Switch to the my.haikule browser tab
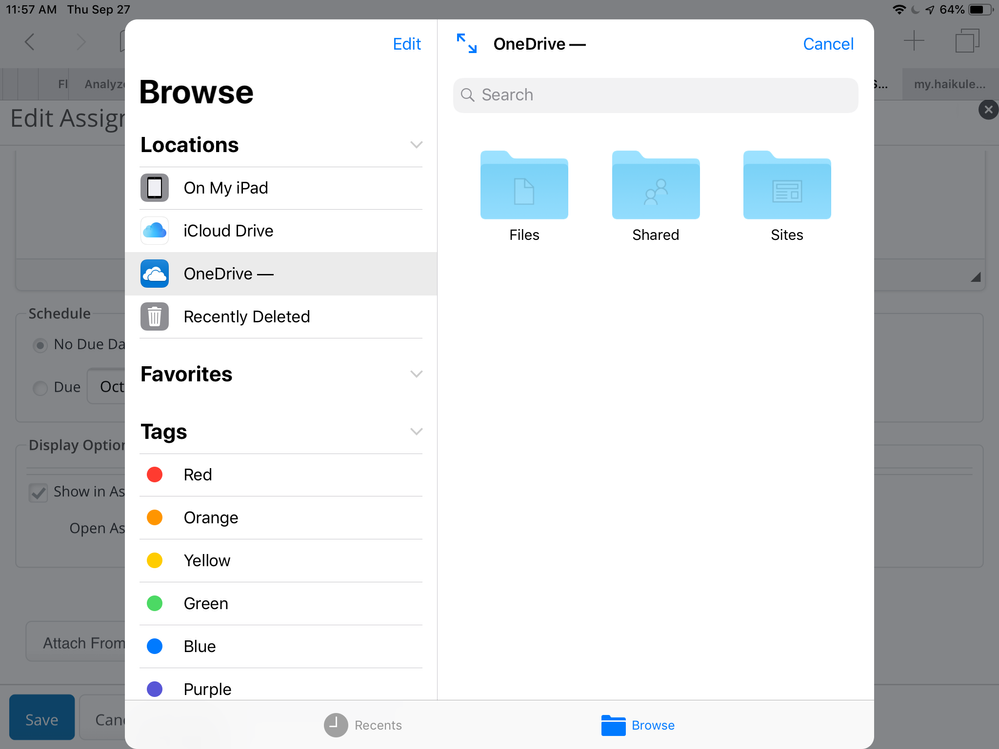Image resolution: width=999 pixels, height=749 pixels. pos(948,84)
